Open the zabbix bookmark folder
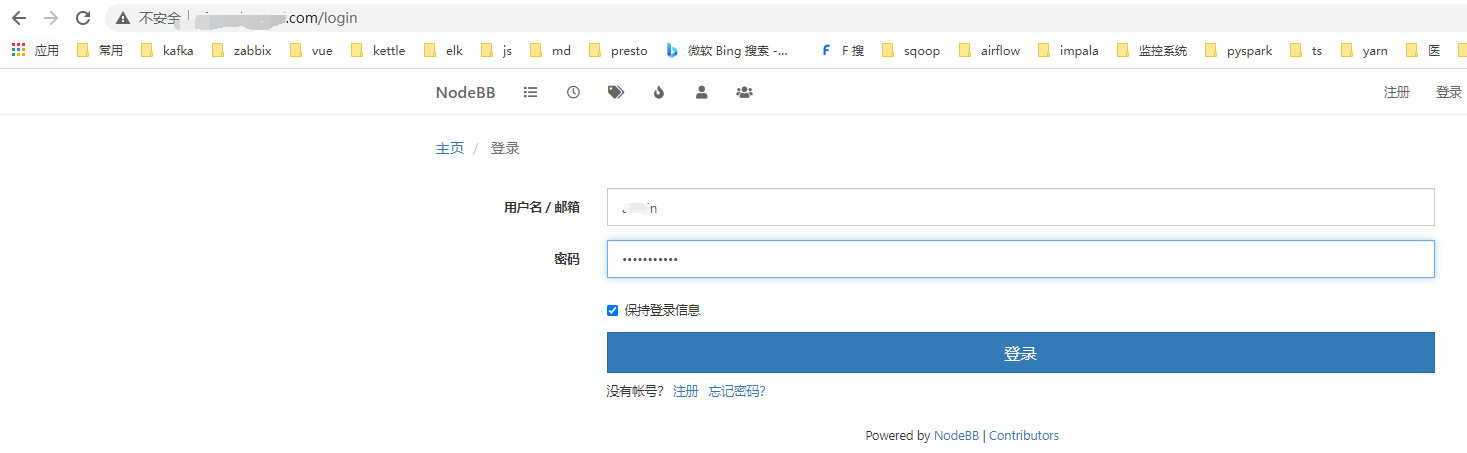Screen dimensions: 1467x453 click(x=241, y=50)
